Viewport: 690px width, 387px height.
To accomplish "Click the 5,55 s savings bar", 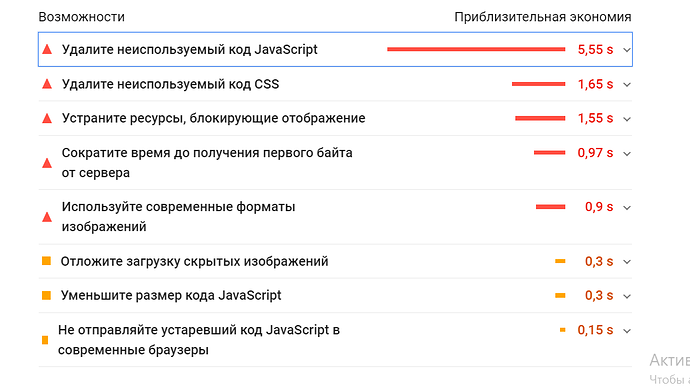I will (x=476, y=49).
